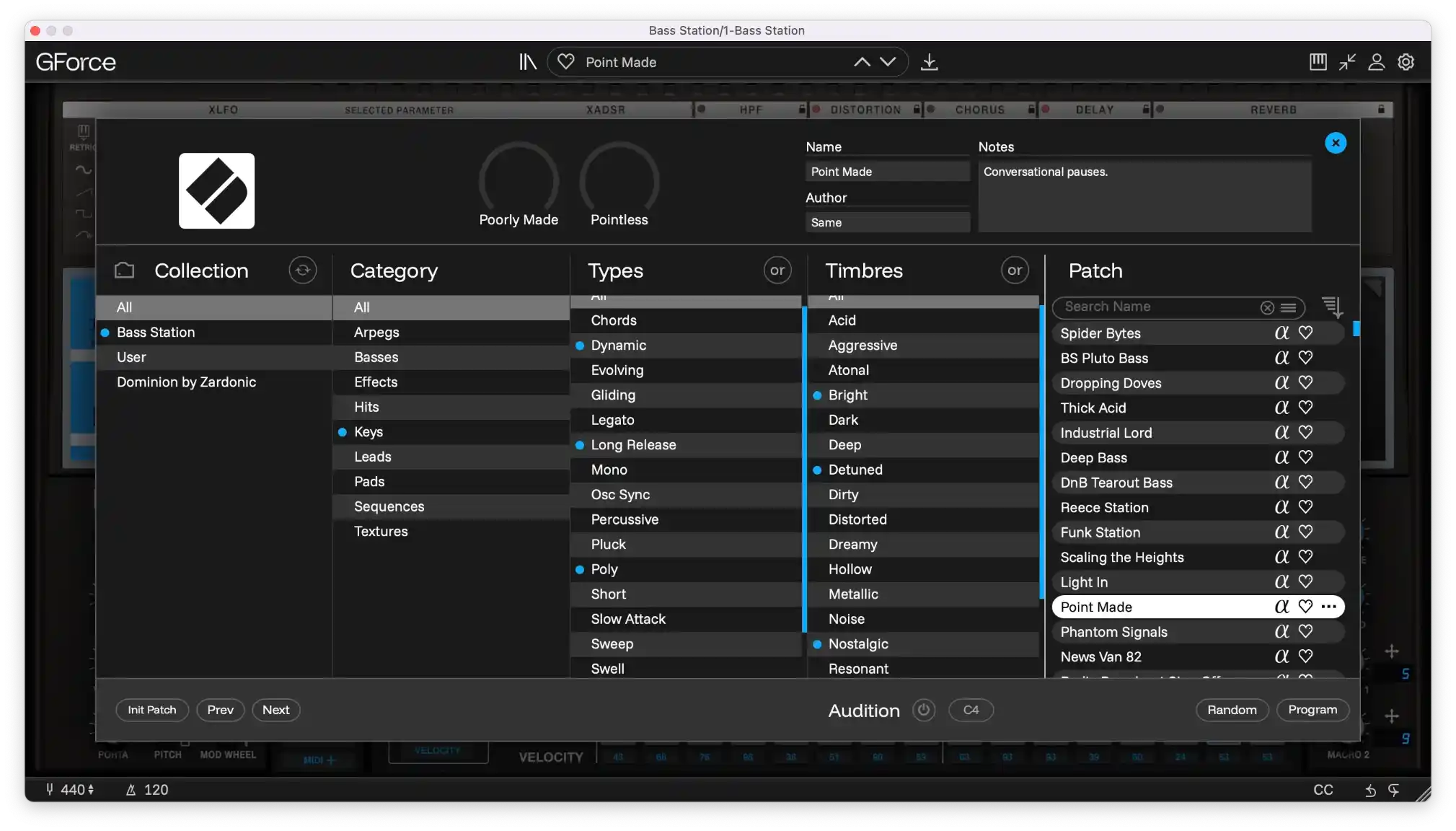Go to next patch with down arrow
1456x831 pixels.
[888, 62]
